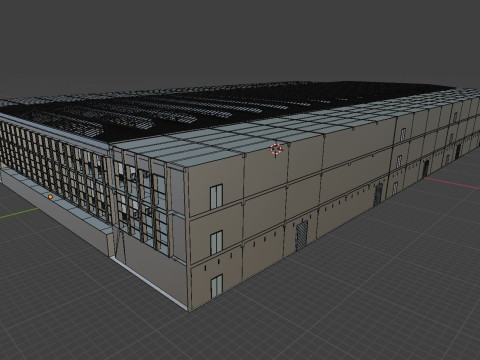Click the red-white 3D cursor on roof edge
This screenshot has width=480, height=360.
pos(276,149)
